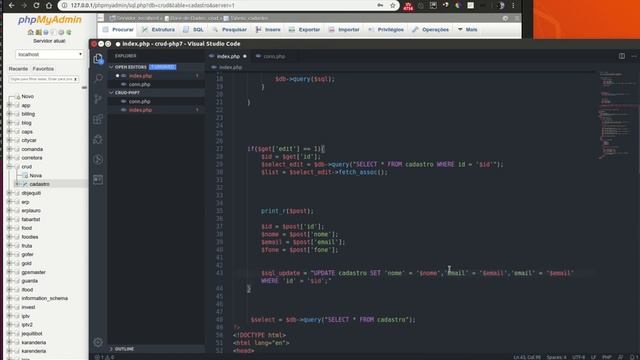Screen dimensions: 640x360
Task: Click the VS Code minimap code overview
Action: tap(616, 116)
